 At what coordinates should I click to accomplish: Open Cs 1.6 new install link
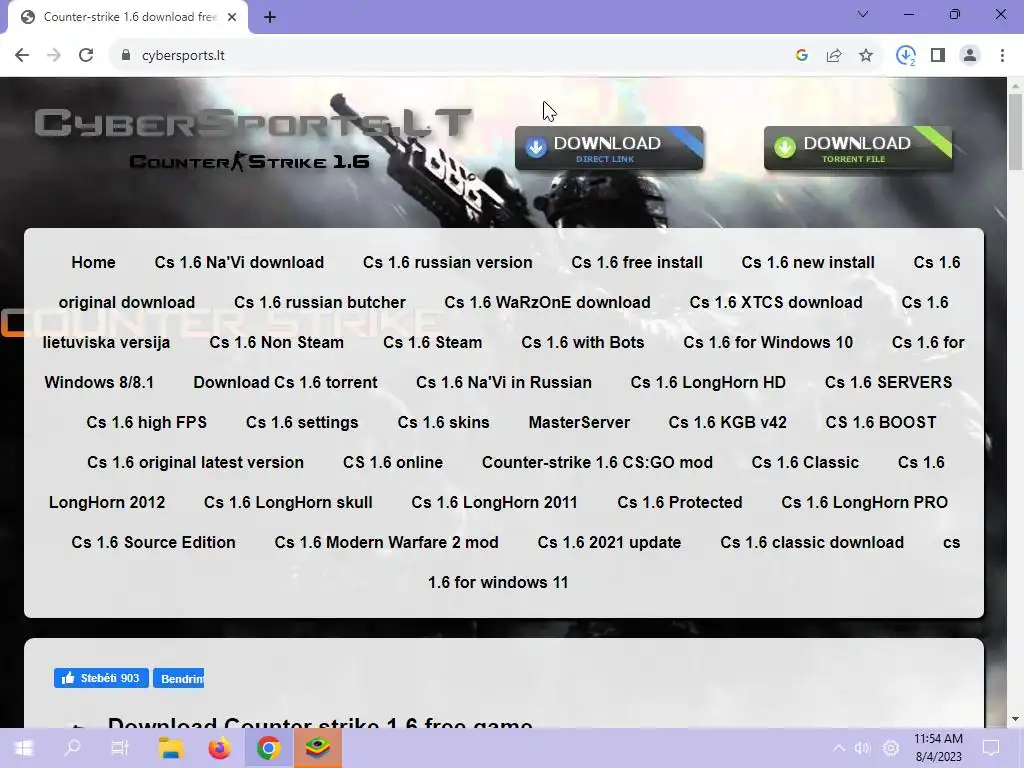808,263
